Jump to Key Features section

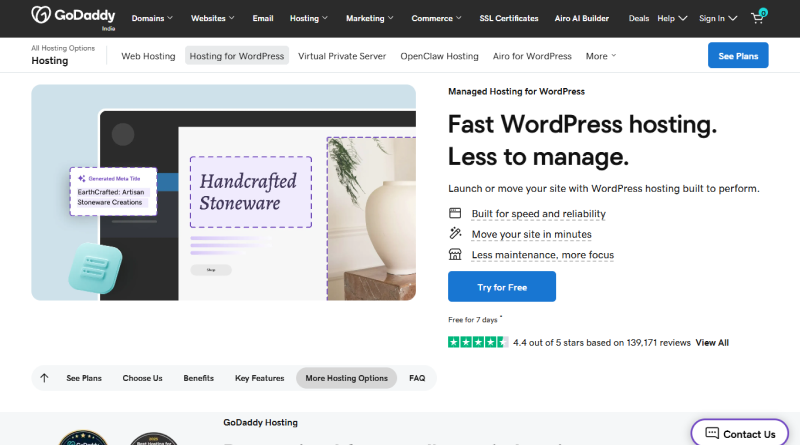pos(260,378)
